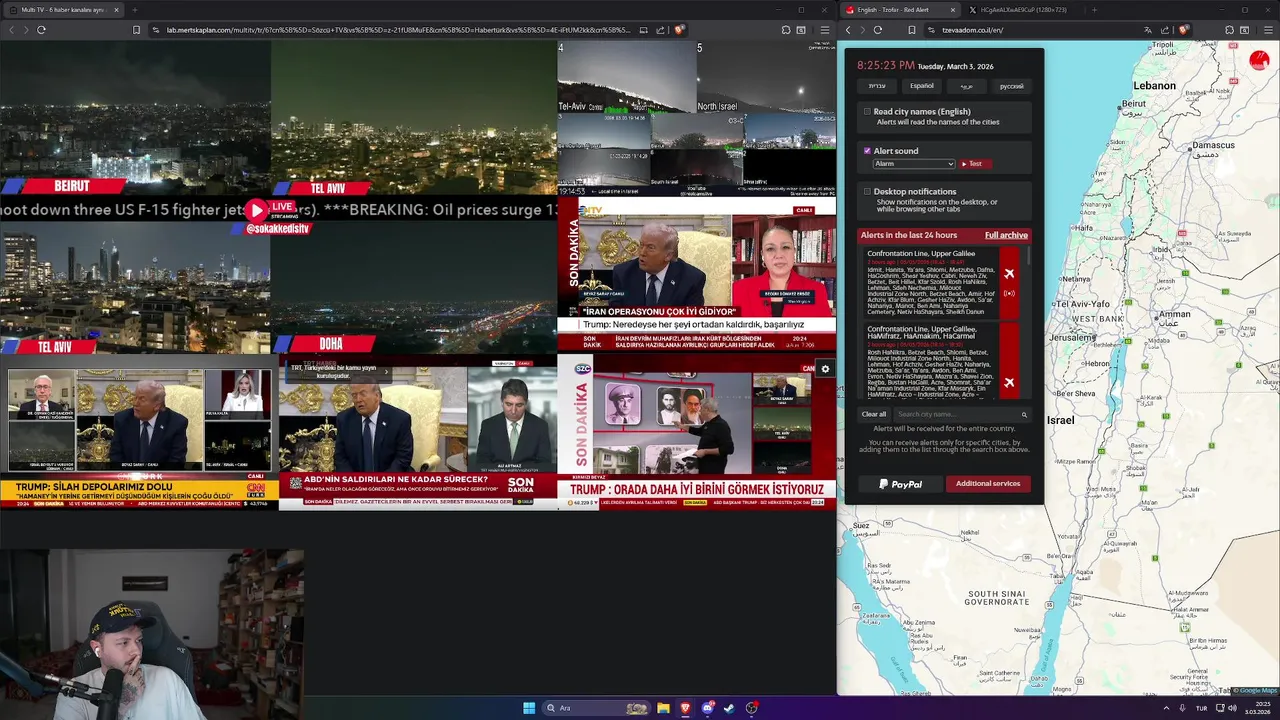
Task: Click Brave shield icon in Tzofar window
Action: coord(1184,30)
